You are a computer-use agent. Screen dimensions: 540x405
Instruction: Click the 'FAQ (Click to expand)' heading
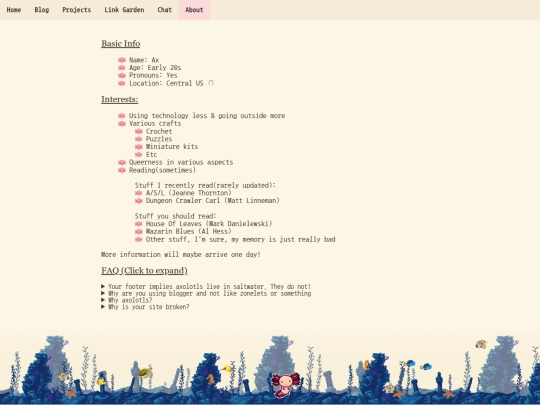[144, 271]
